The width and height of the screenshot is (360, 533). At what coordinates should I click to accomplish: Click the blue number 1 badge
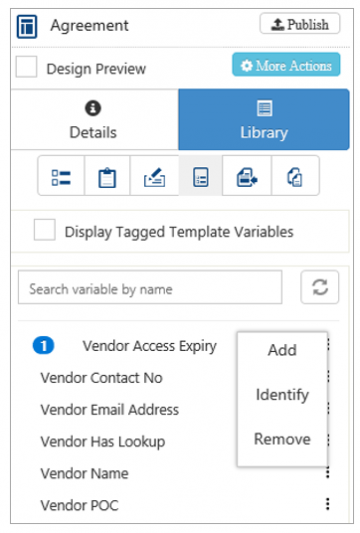tap(44, 345)
